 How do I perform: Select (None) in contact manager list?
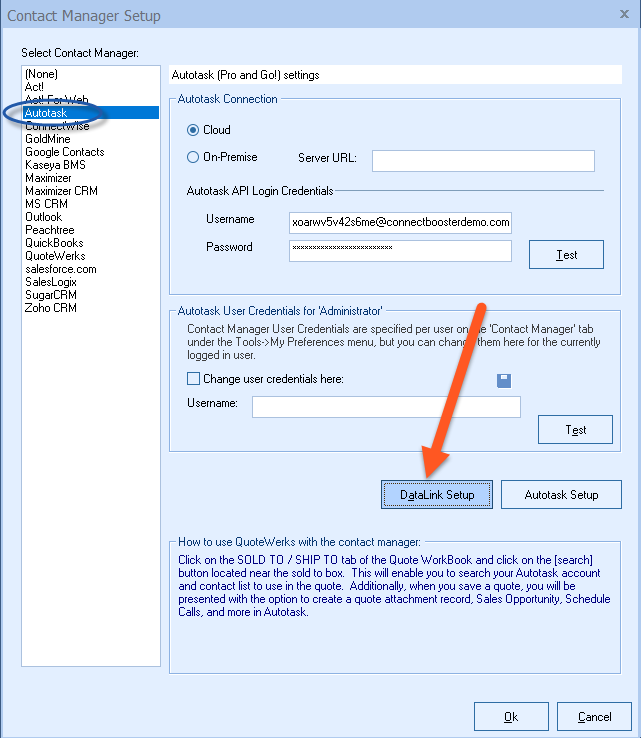click(x=91, y=74)
